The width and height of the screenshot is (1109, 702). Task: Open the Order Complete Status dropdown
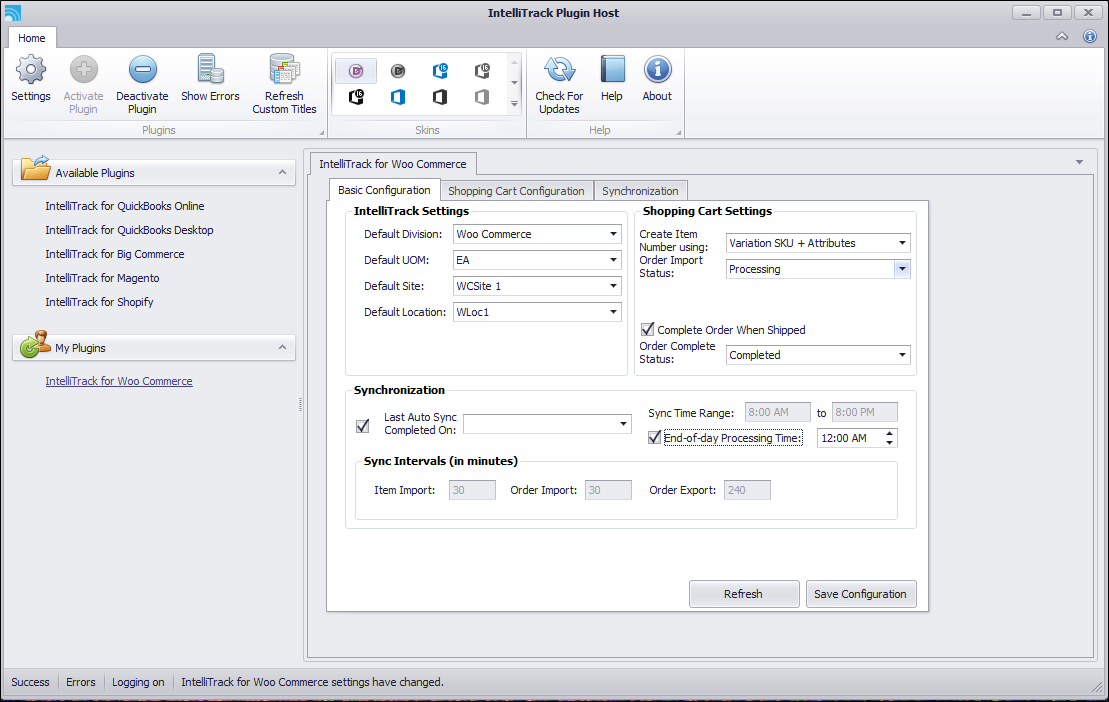click(902, 355)
